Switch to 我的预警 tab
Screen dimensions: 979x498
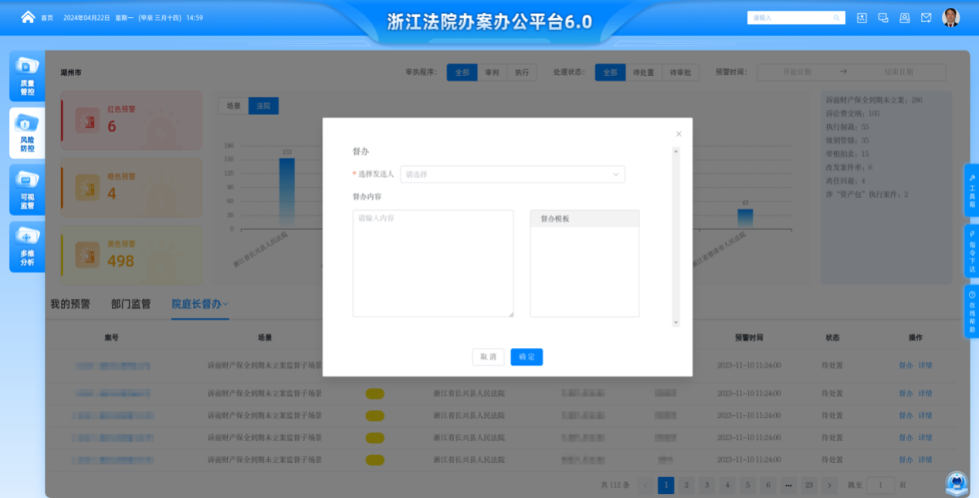coord(70,304)
